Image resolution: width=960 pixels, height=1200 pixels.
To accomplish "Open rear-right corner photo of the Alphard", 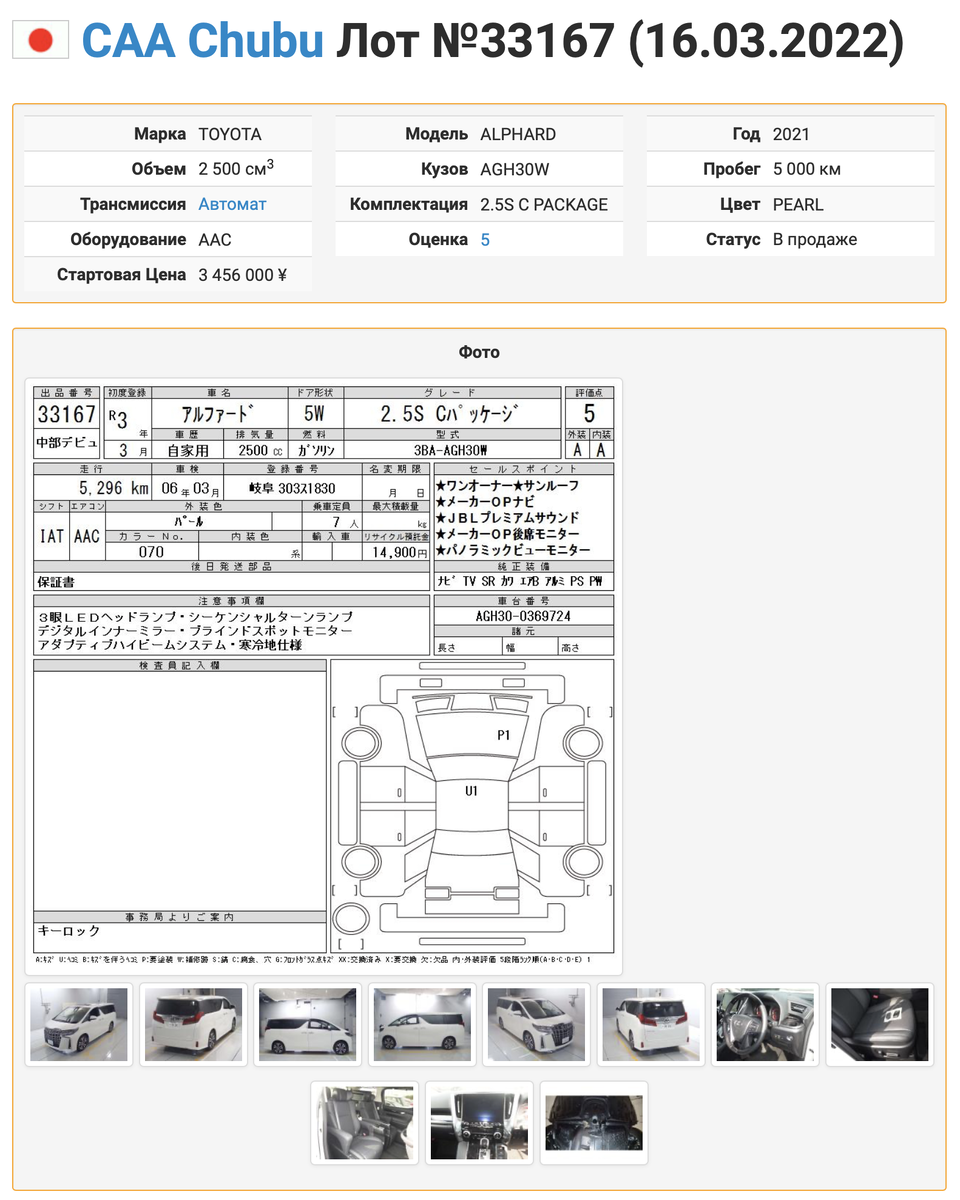I will [x=194, y=1023].
